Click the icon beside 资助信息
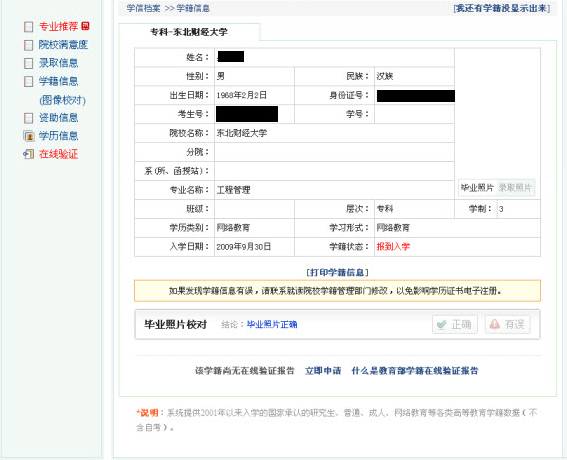The width and height of the screenshot is (567, 460). (x=29, y=118)
